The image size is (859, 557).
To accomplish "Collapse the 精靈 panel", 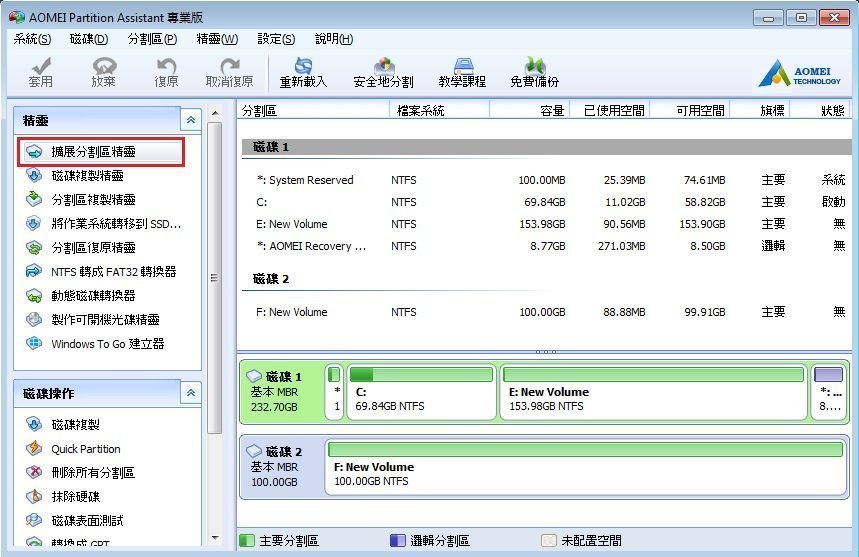I will tap(191, 119).
